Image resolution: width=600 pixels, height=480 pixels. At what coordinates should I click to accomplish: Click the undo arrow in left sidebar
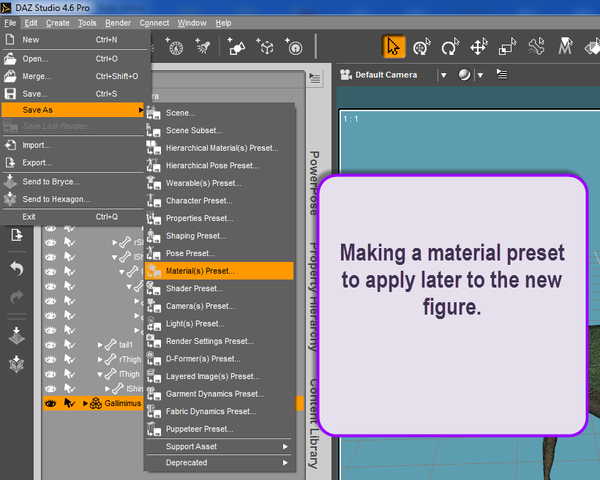(x=16, y=269)
